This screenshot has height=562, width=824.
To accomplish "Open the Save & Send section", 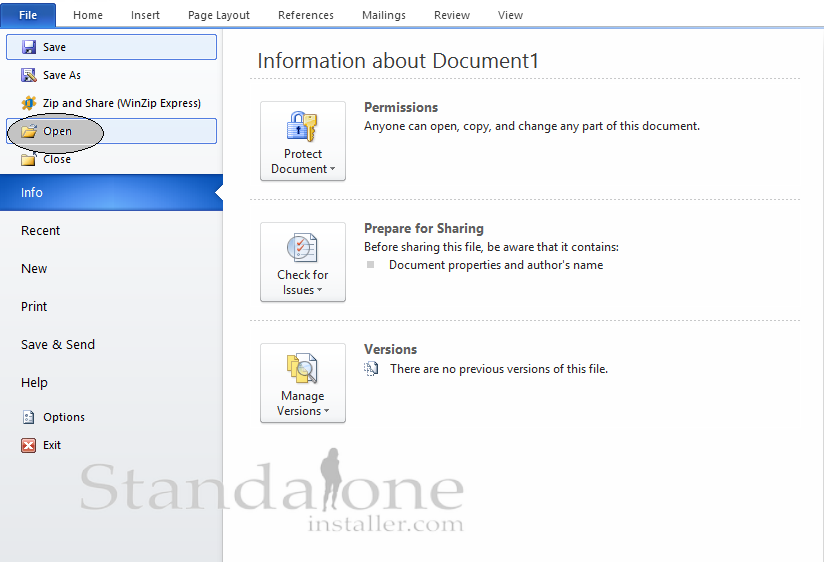I will pos(111,344).
